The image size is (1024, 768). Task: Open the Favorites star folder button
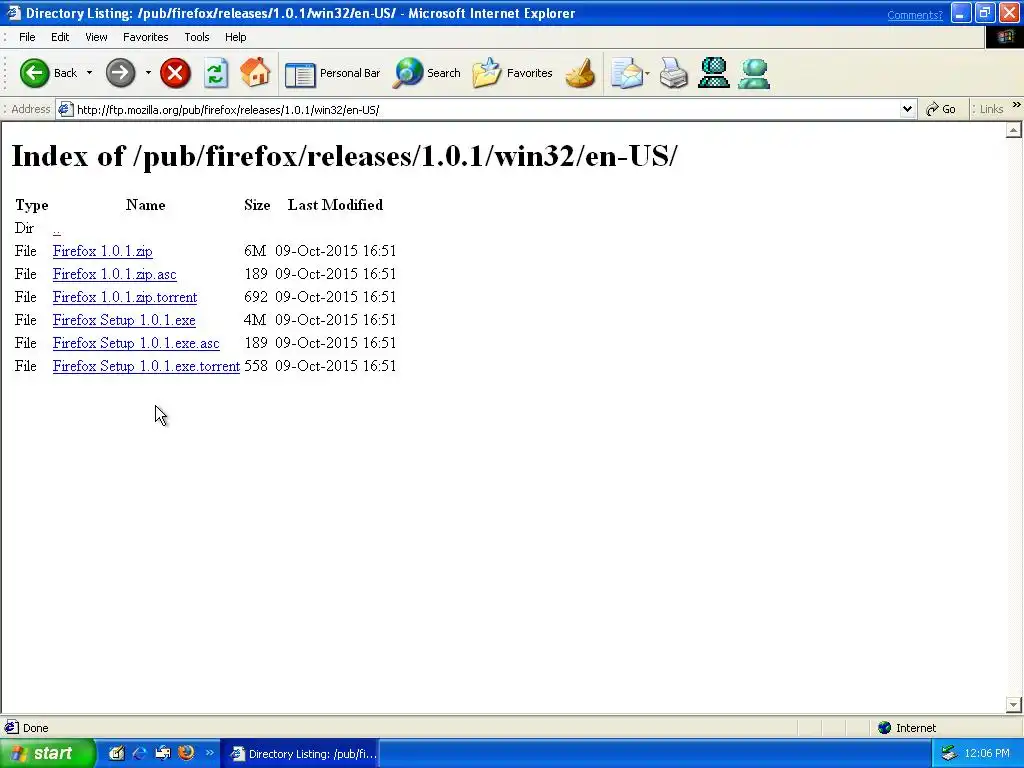point(513,73)
